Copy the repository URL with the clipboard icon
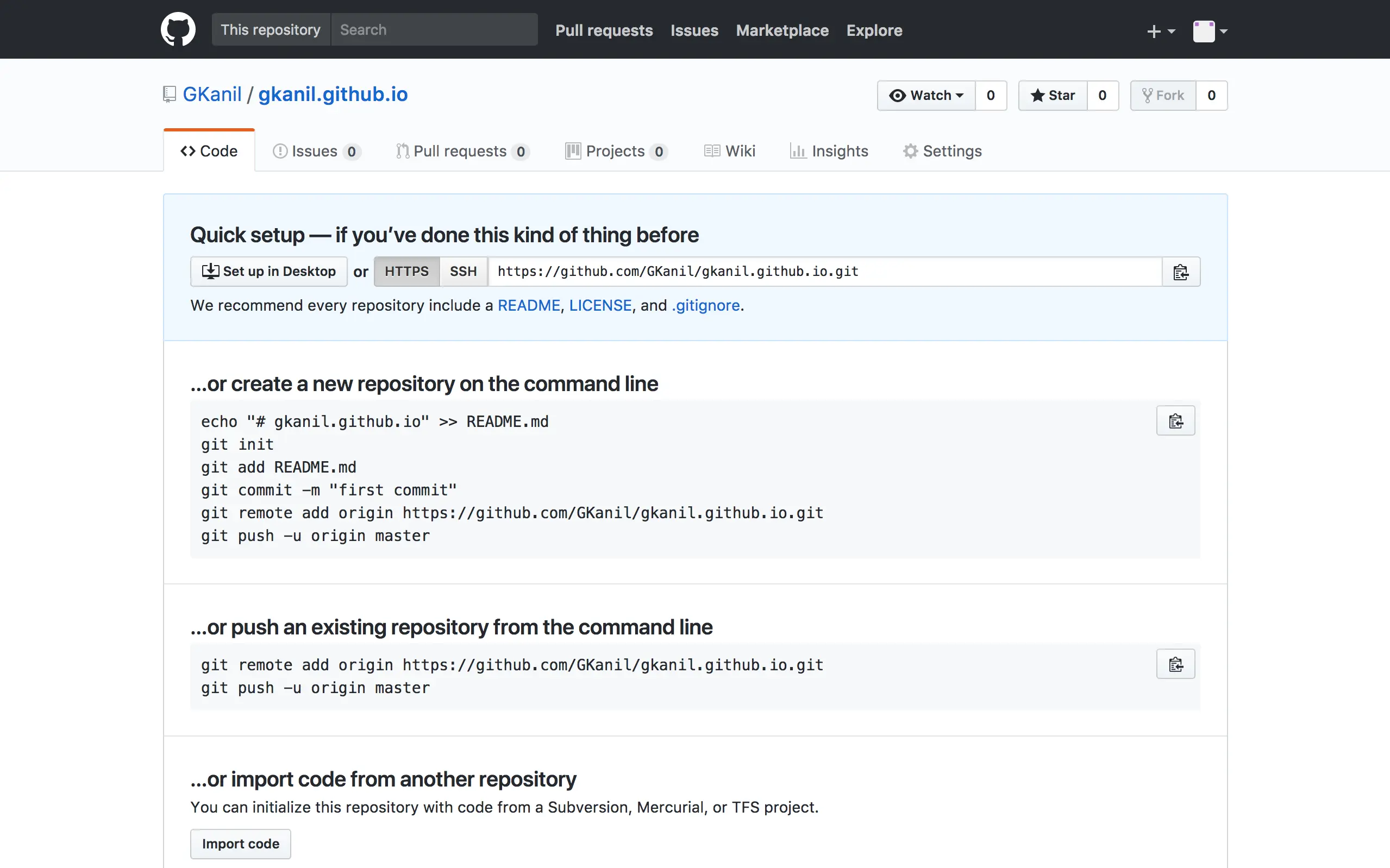This screenshot has width=1390, height=868. click(x=1180, y=272)
